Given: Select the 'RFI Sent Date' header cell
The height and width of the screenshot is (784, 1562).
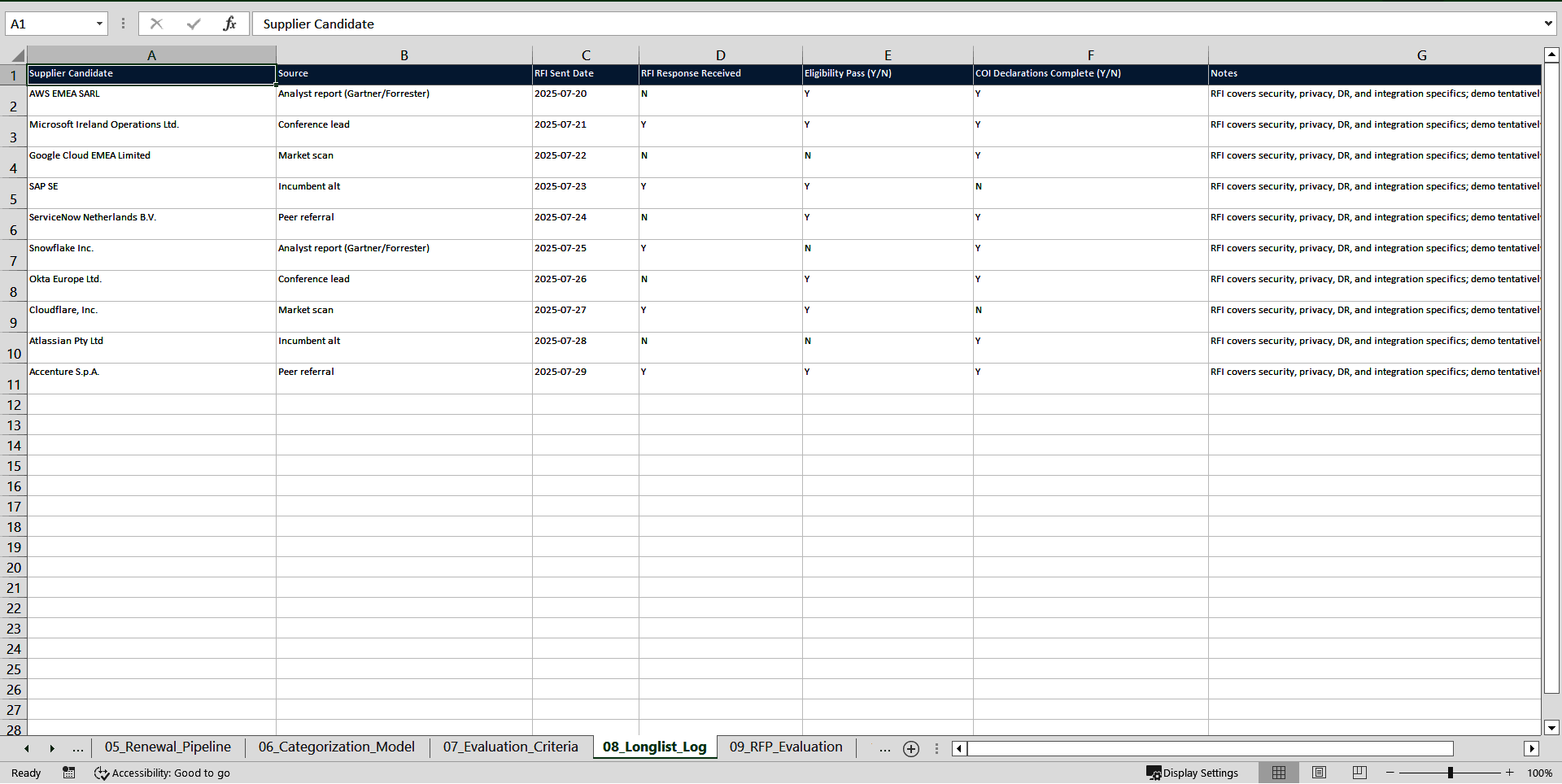Looking at the screenshot, I should (585, 74).
